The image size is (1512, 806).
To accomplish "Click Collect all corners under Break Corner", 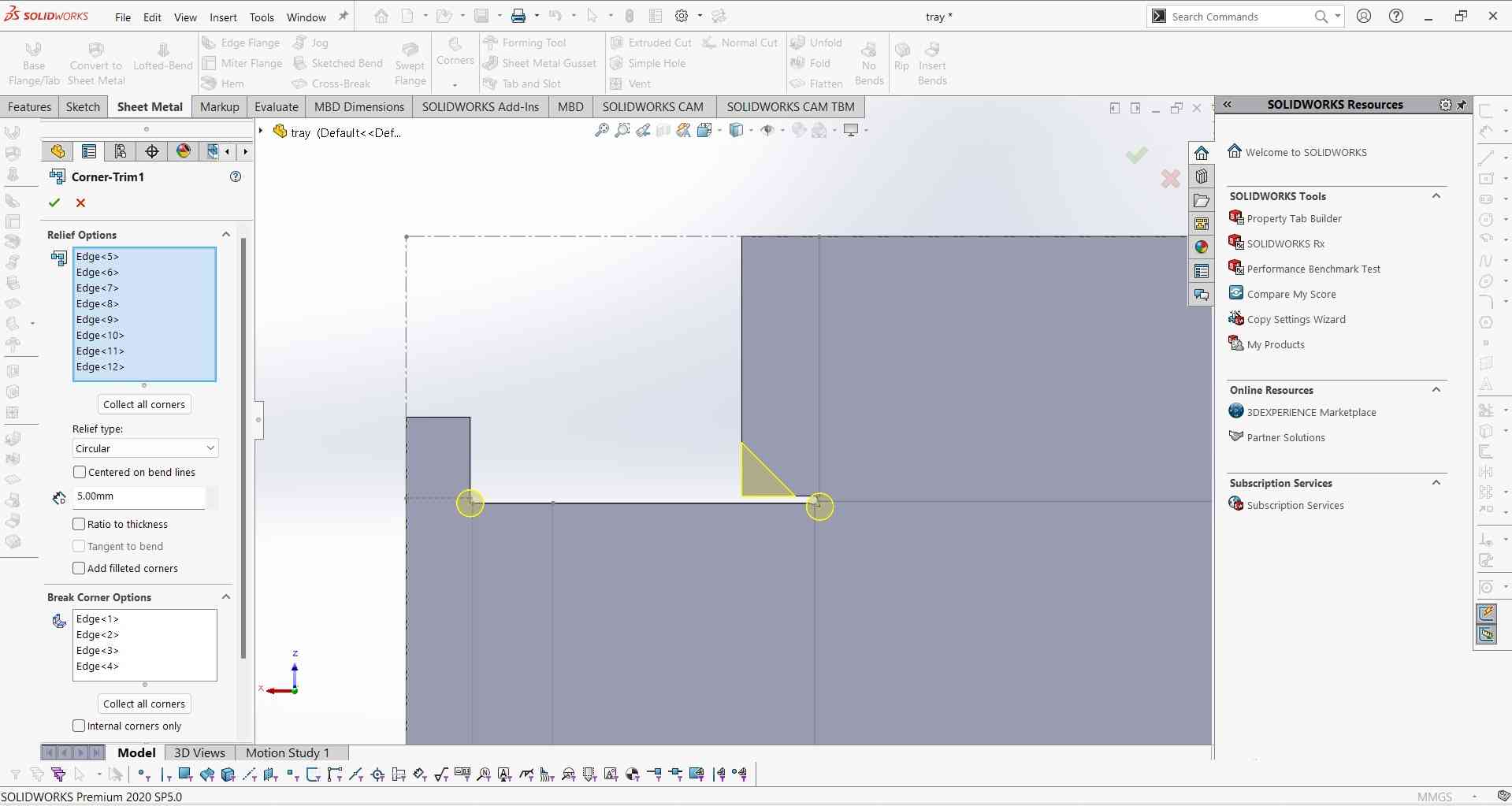I will click(x=144, y=704).
